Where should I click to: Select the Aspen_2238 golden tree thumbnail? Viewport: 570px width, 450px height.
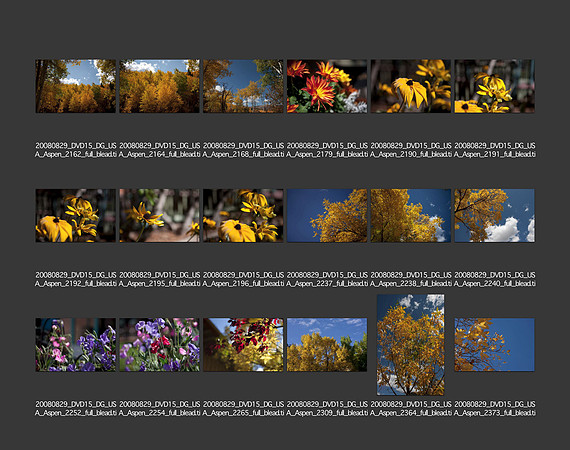pyautogui.click(x=411, y=216)
